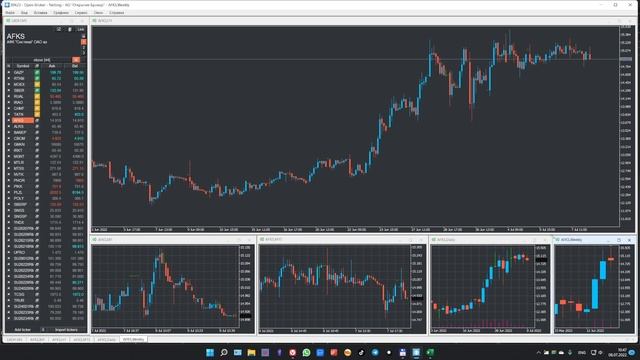This screenshot has width=640, height=360.
Task: Select the PLZL ticker row
Action: coord(46,192)
